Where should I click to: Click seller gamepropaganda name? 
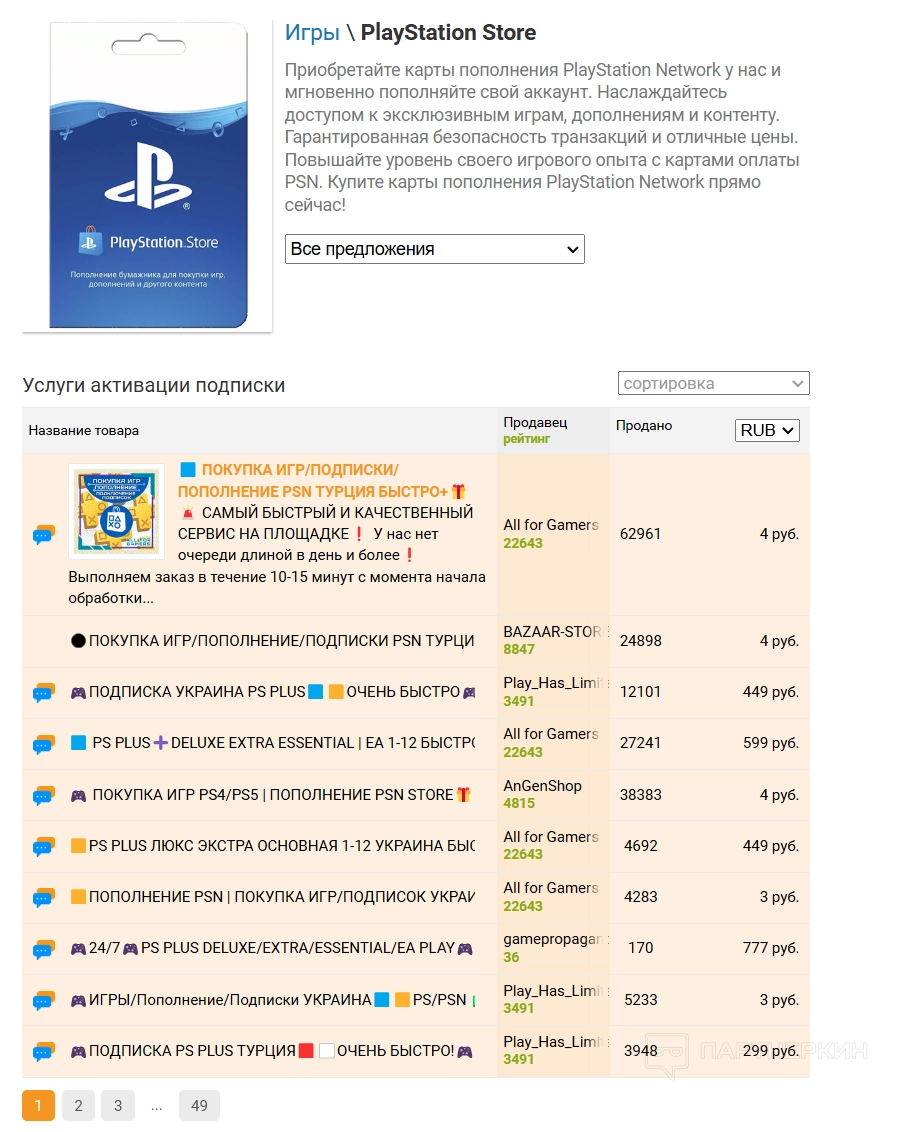[556, 939]
